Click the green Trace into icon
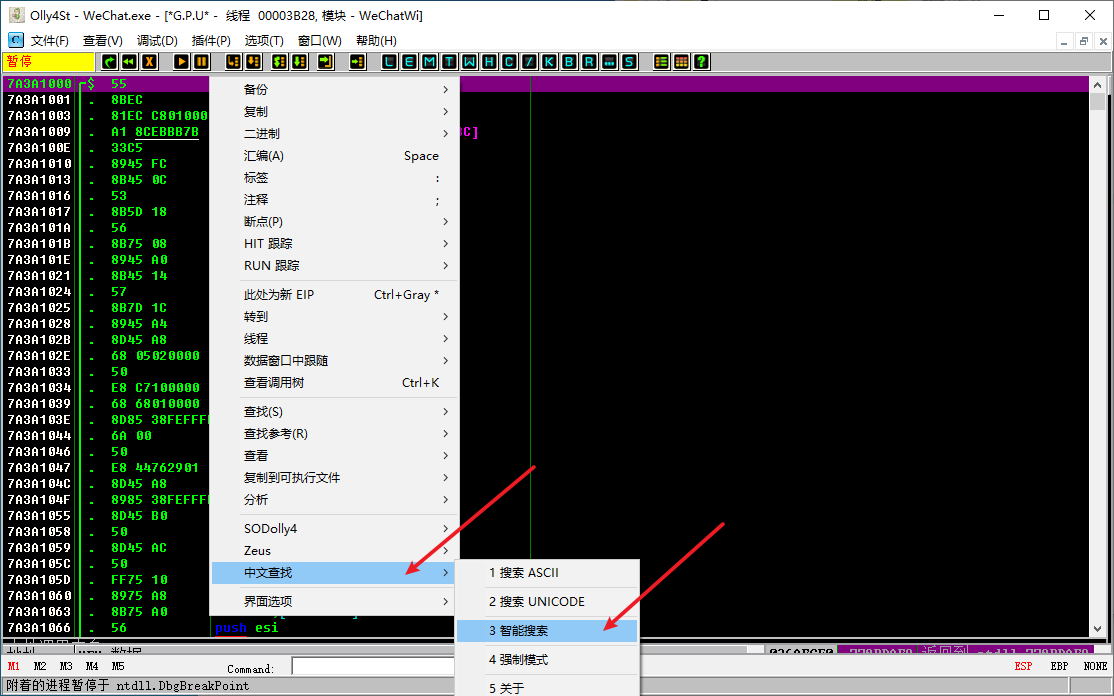 [x=280, y=62]
